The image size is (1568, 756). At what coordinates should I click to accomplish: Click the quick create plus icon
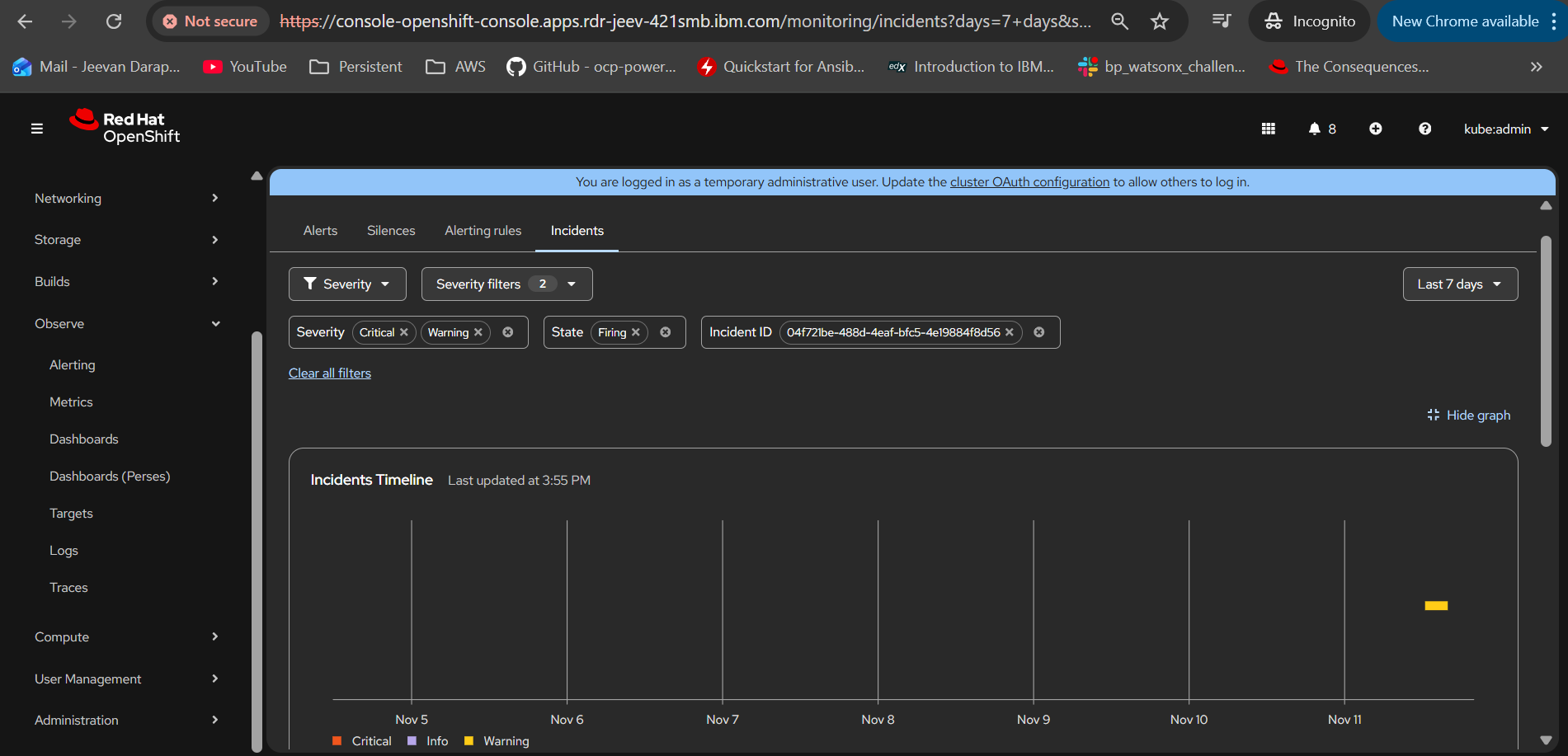(x=1376, y=129)
